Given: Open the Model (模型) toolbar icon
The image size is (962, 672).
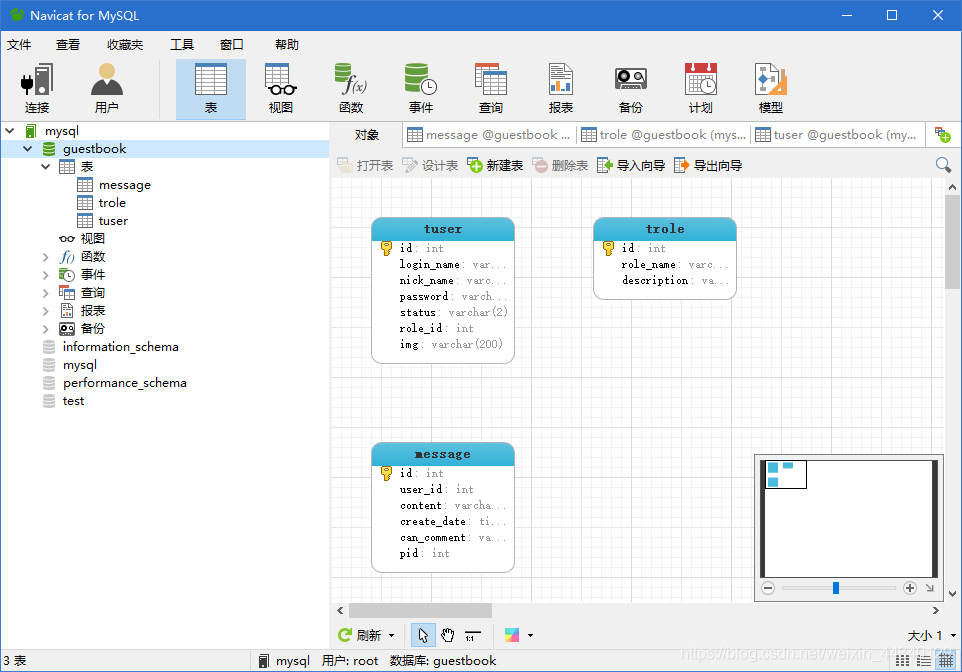Looking at the screenshot, I should (771, 88).
